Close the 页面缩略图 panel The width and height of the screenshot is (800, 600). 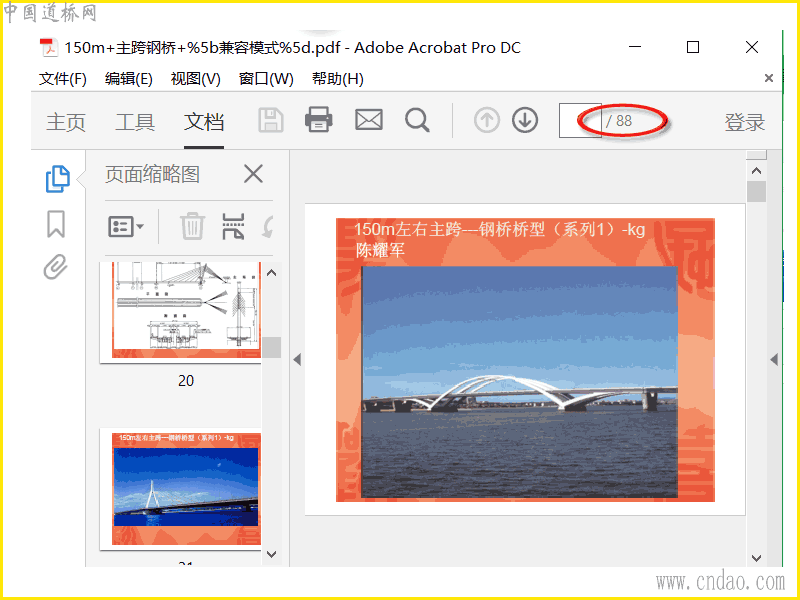[x=253, y=174]
